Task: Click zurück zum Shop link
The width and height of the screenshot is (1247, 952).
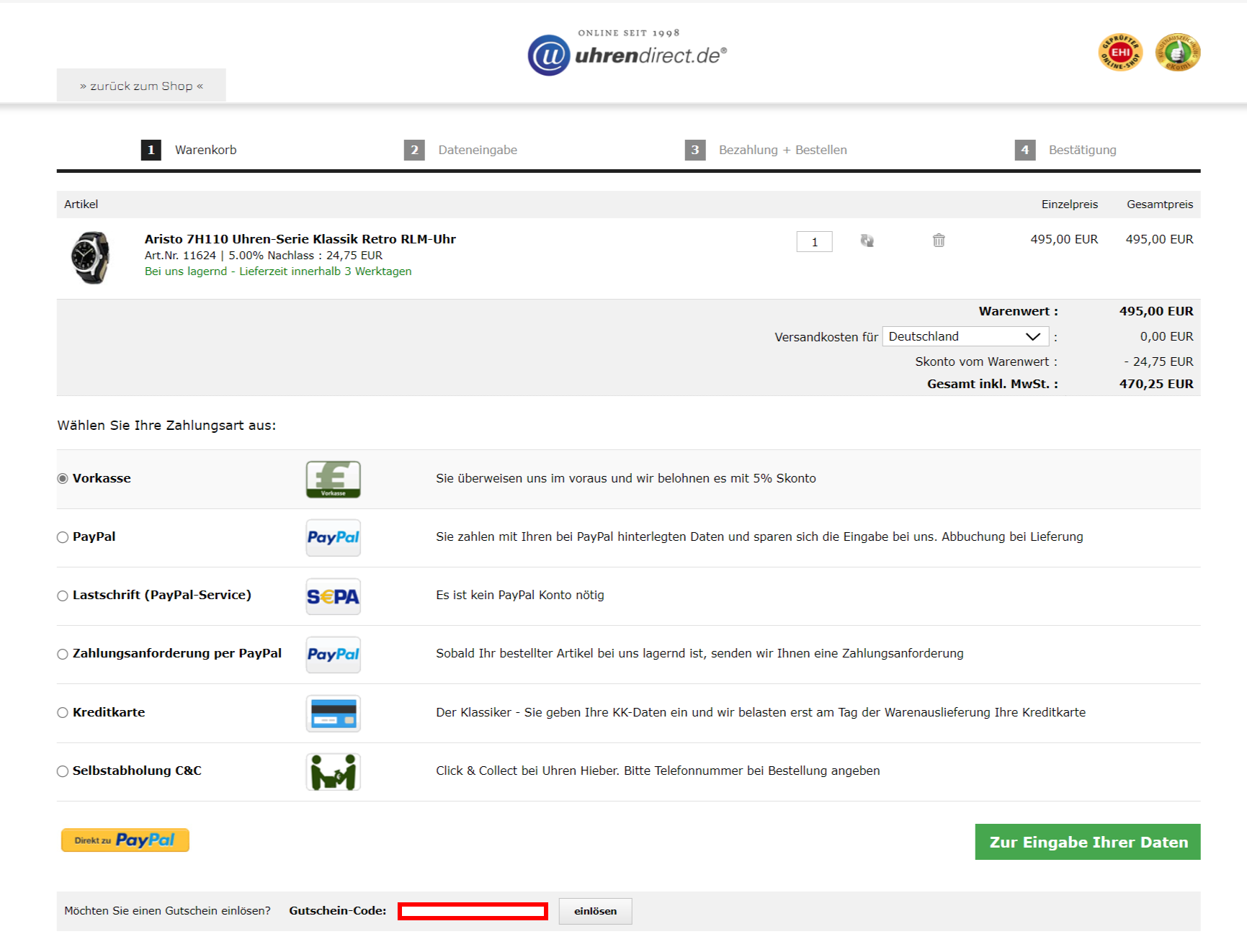Action: point(141,86)
